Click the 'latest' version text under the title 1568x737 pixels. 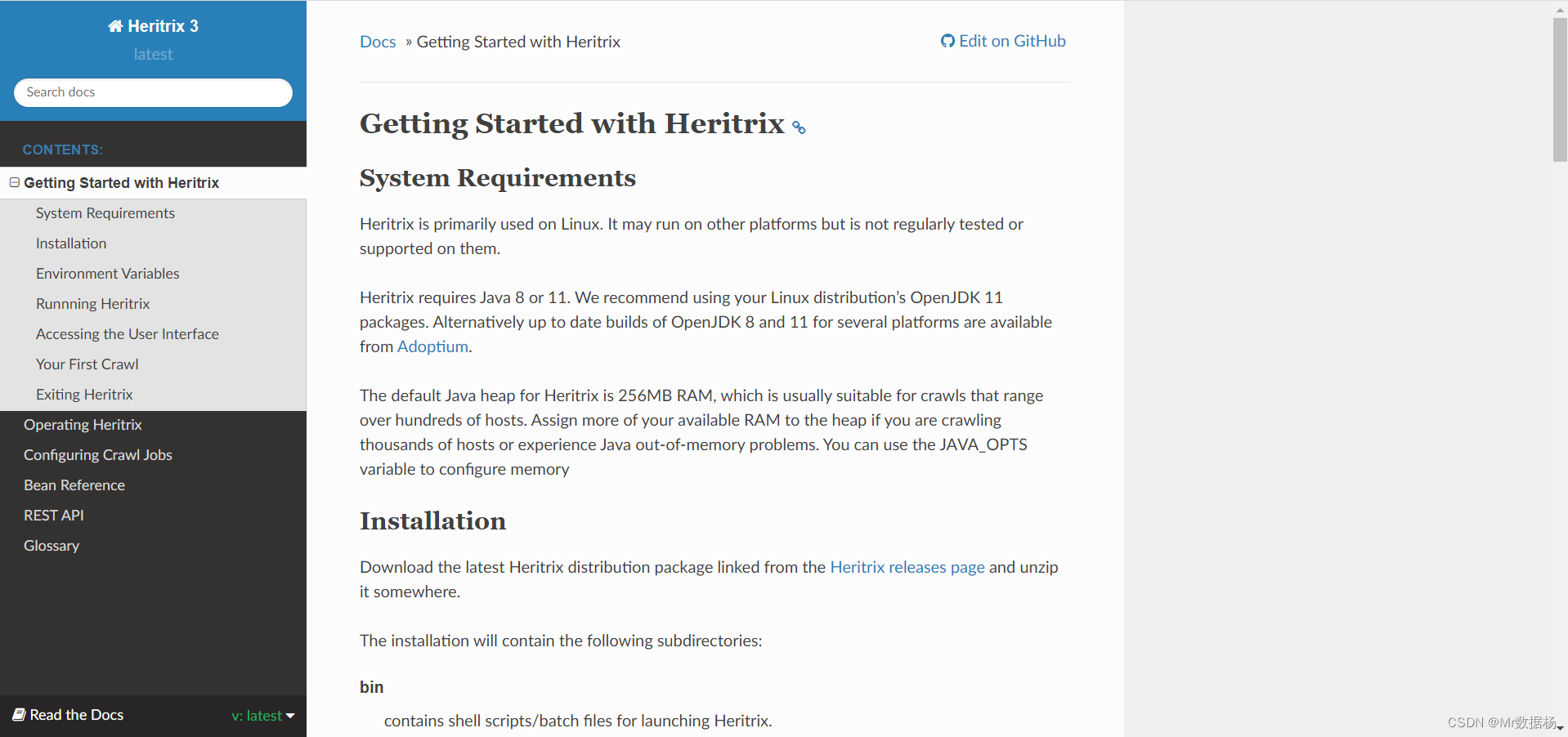pos(154,54)
